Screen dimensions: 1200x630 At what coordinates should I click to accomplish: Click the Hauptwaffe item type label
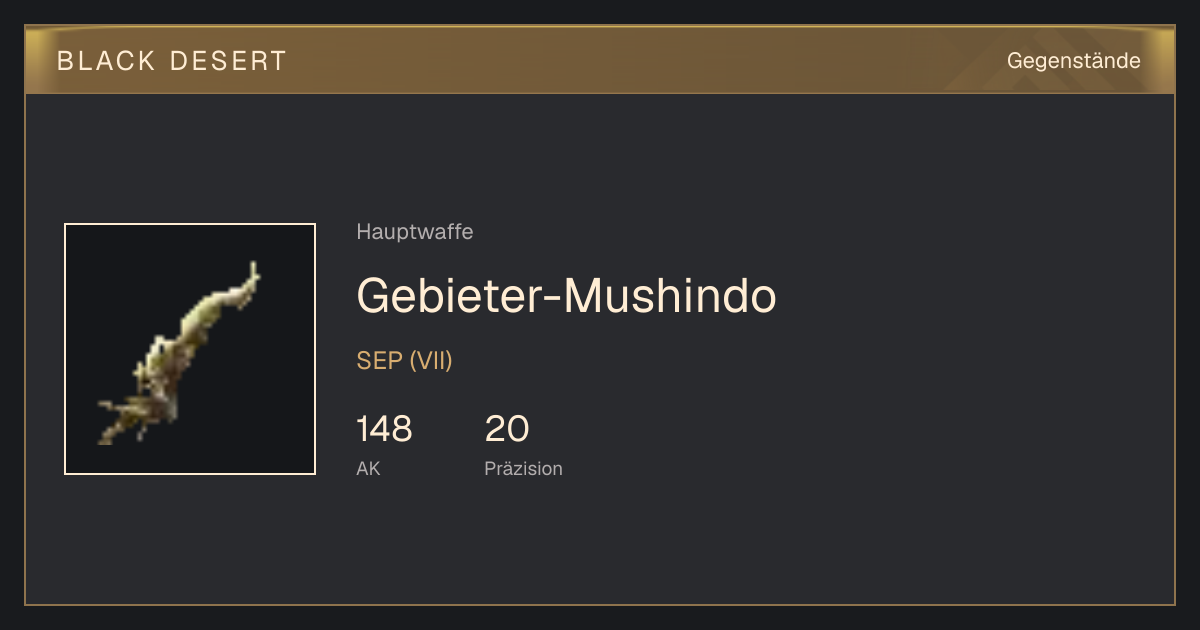[415, 232]
